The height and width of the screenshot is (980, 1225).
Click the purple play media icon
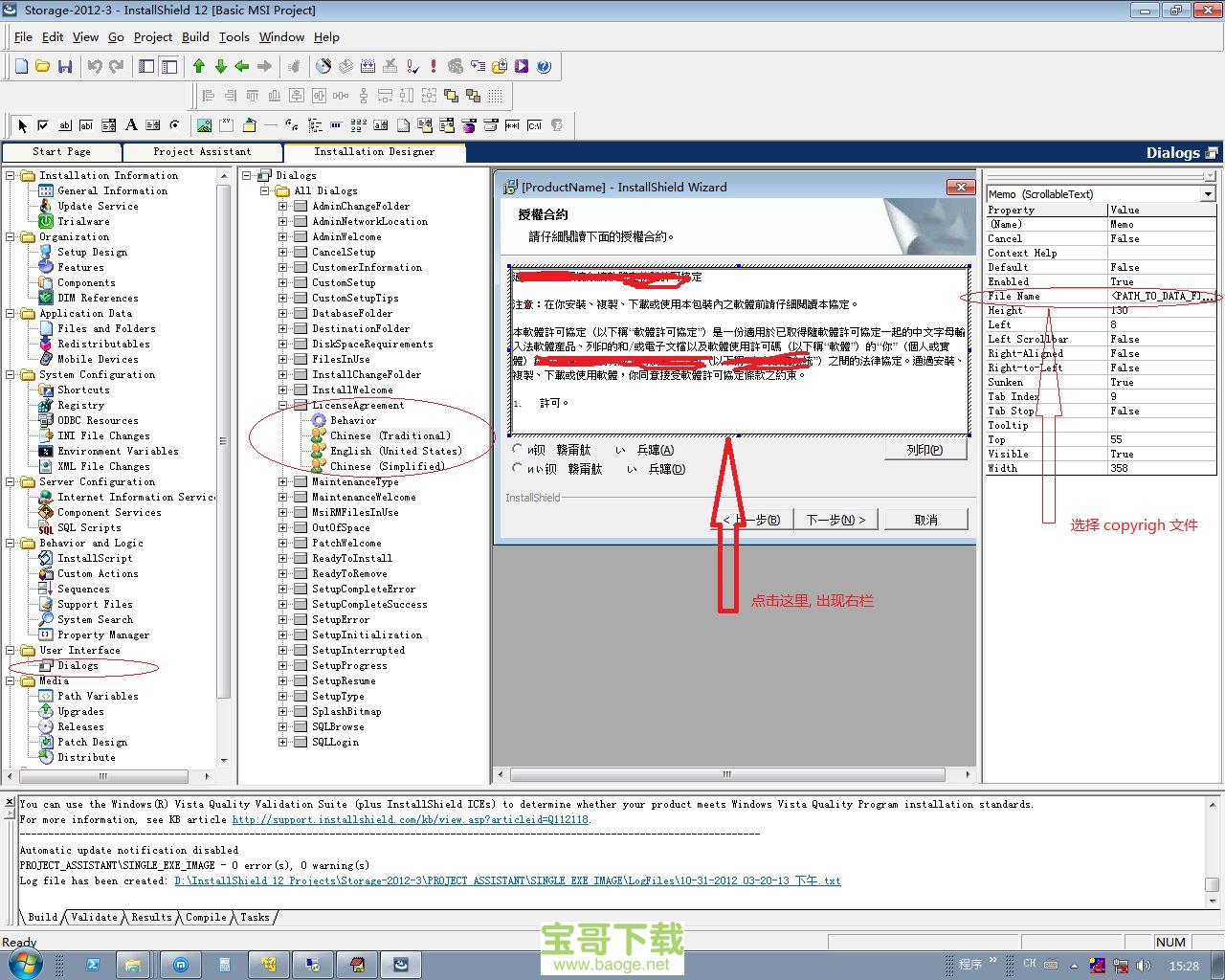(x=522, y=66)
